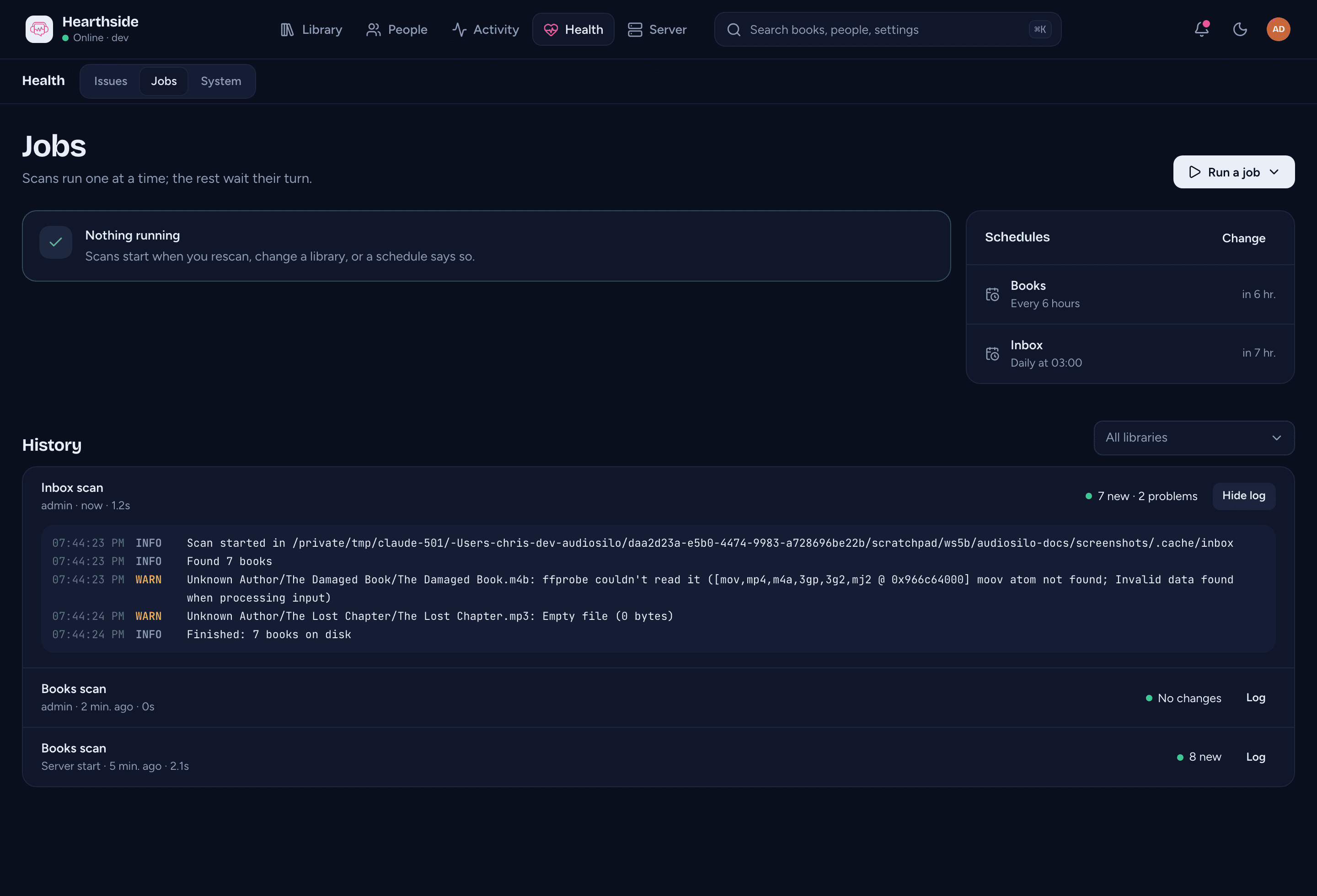
Task: Click the Nothing running checkmark icon
Action: coord(55,242)
